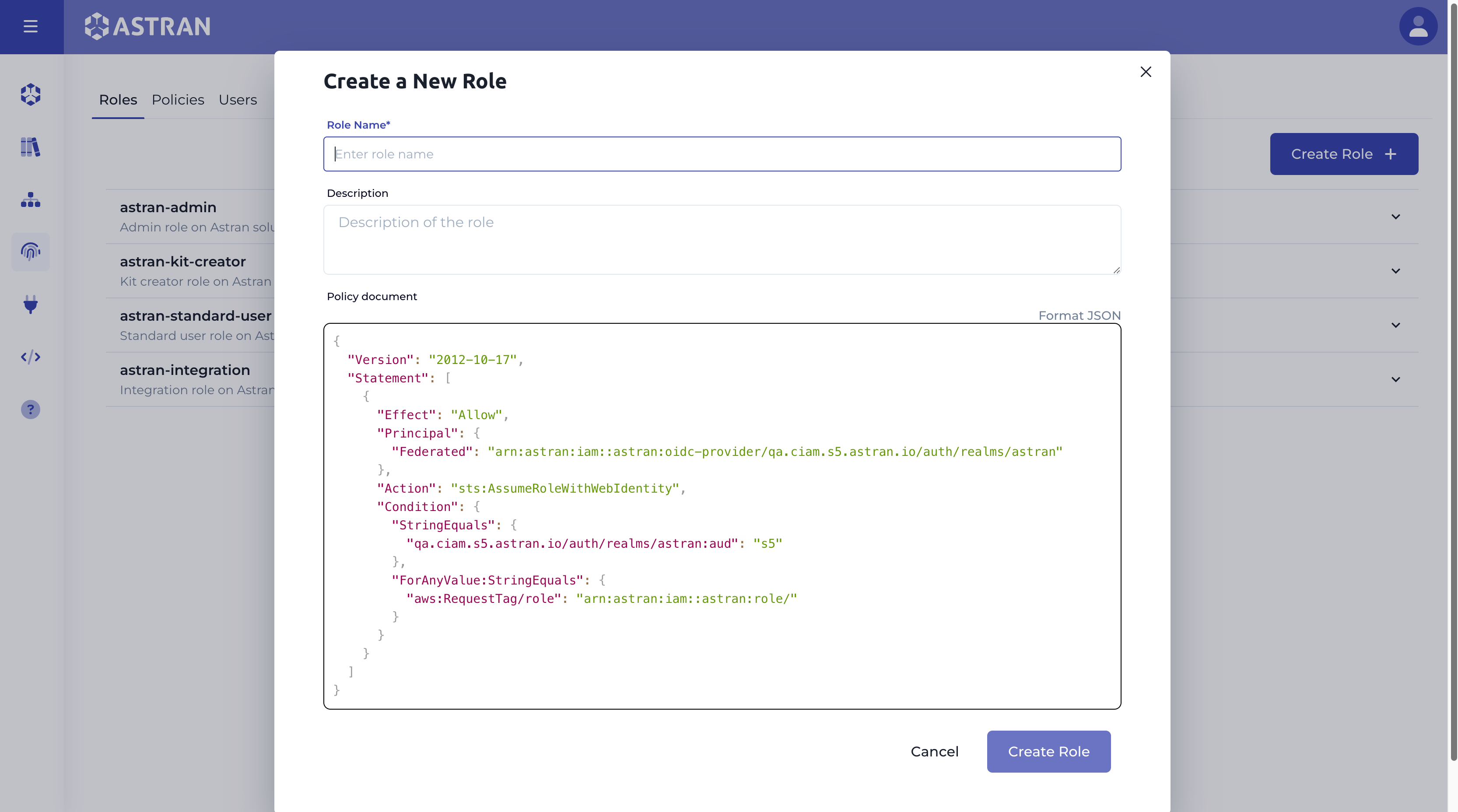Cancel the new role dialog
This screenshot has width=1458, height=812.
pos(935,752)
